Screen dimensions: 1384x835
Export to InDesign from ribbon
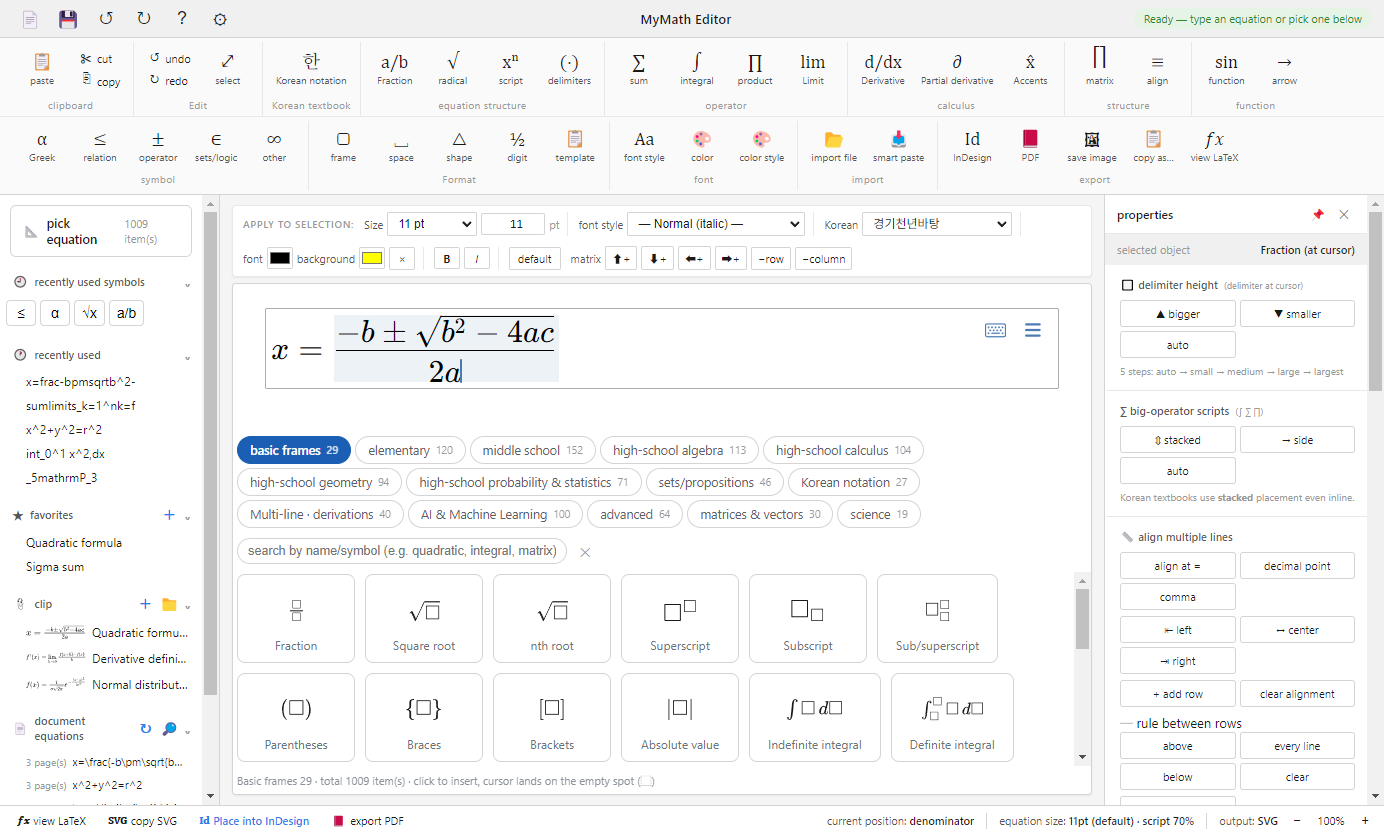972,146
